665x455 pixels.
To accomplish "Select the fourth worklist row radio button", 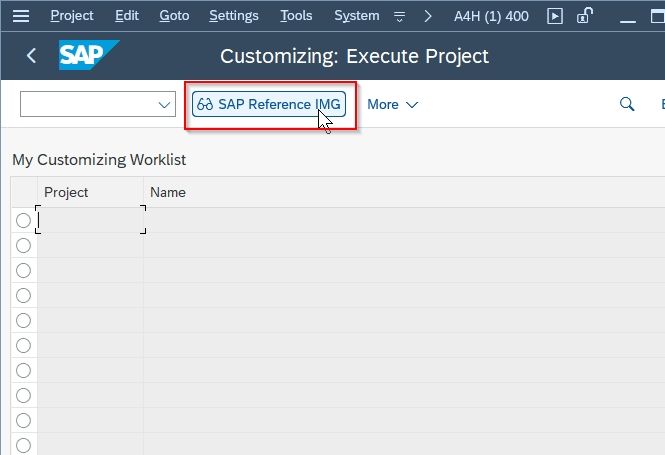I will click(x=23, y=296).
